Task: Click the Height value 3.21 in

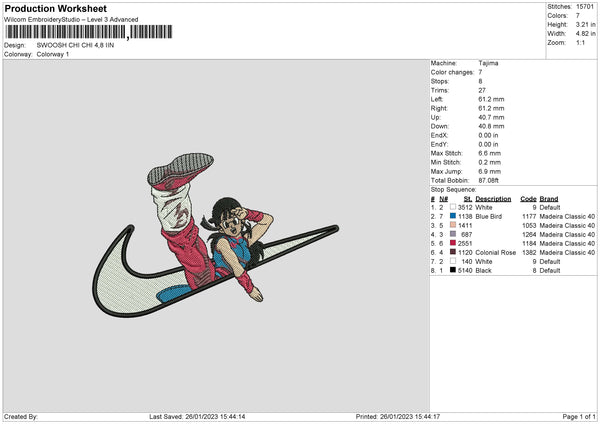Action: (x=585, y=24)
